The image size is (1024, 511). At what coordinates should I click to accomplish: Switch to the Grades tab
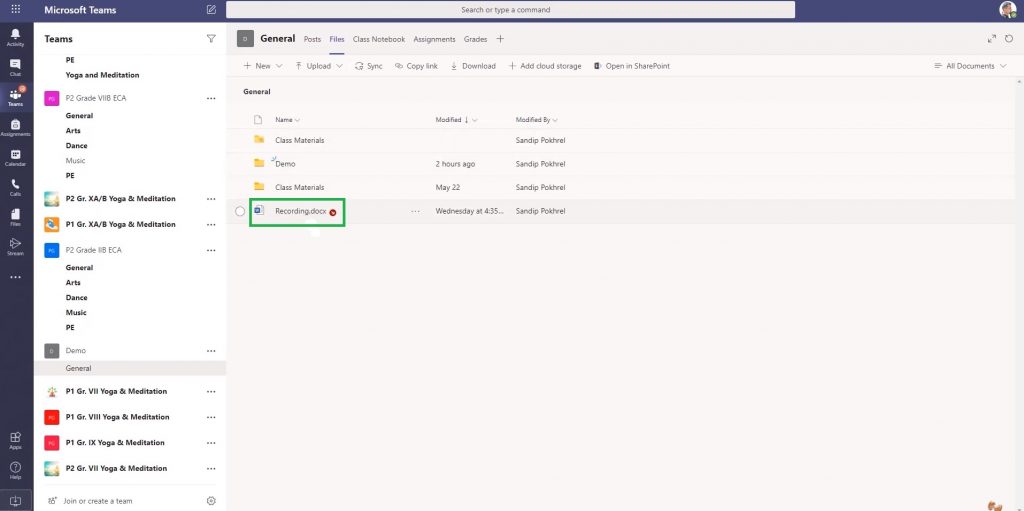[x=475, y=39]
